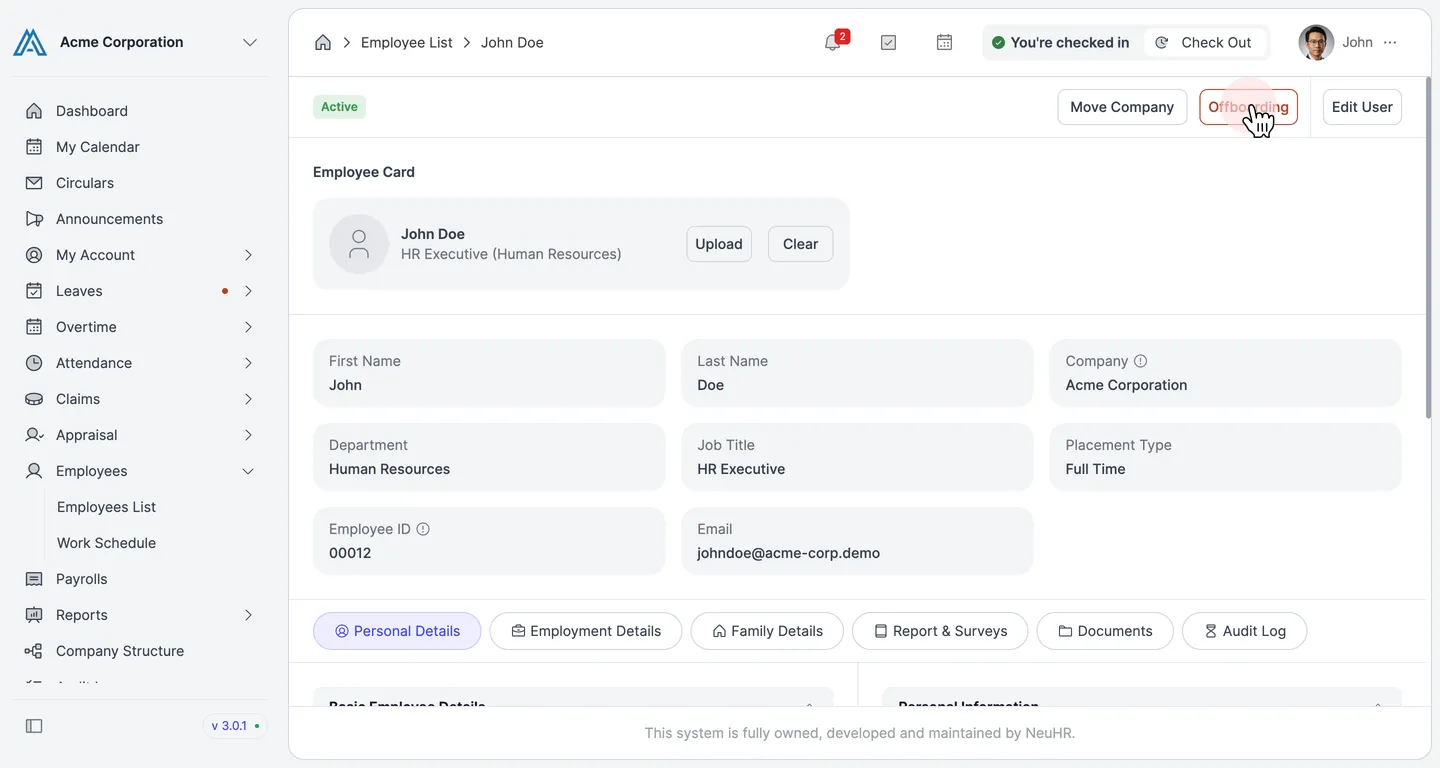Click the Active status badge
The image size is (1440, 768).
[x=339, y=107]
